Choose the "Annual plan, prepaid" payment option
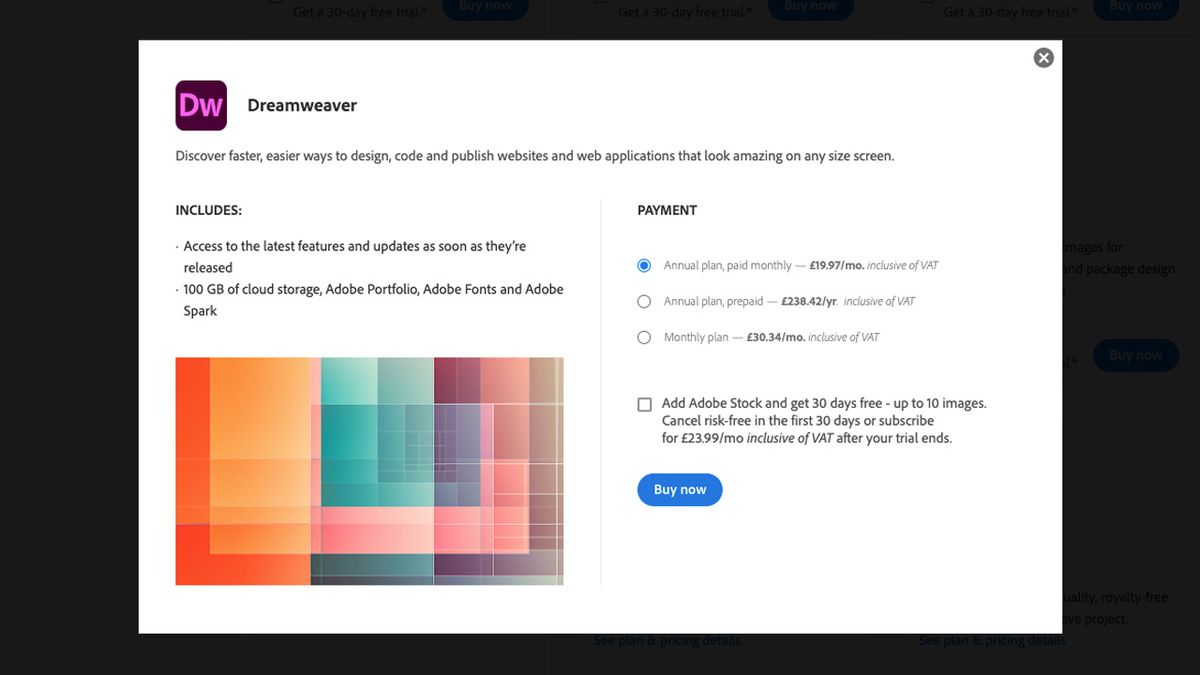Screen dimensions: 1200x675 (x=644, y=301)
